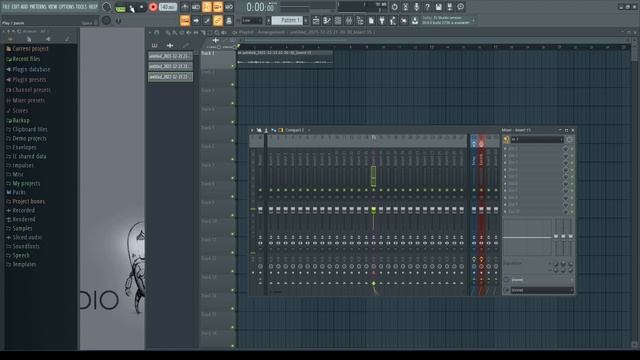Click the plug-shaped plugin picker icon
Image resolution: width=640 pixels, height=360 pixels.
(x=382, y=20)
